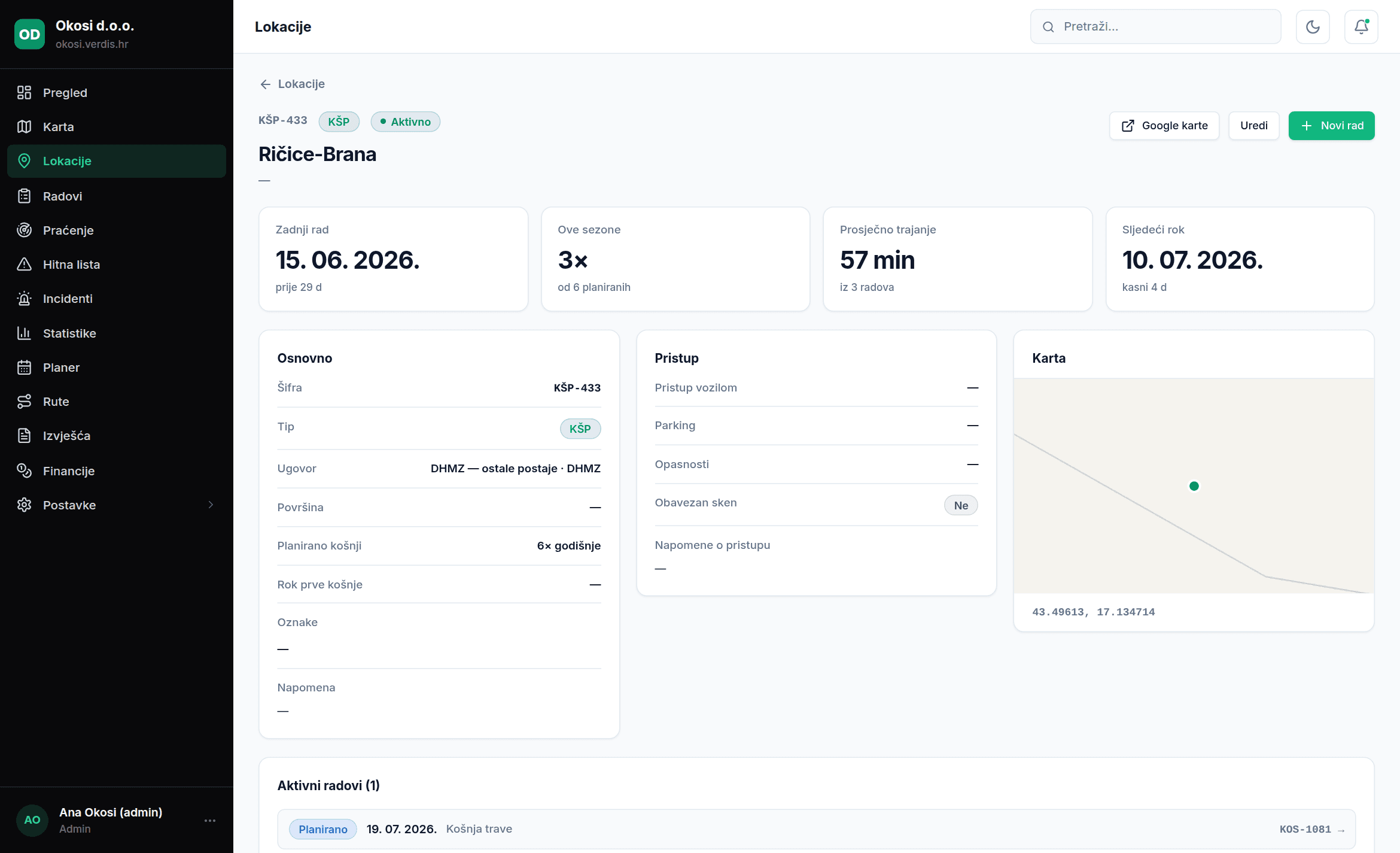Open Incidenti sidebar label
Image resolution: width=1400 pixels, height=853 pixels.
(68, 299)
